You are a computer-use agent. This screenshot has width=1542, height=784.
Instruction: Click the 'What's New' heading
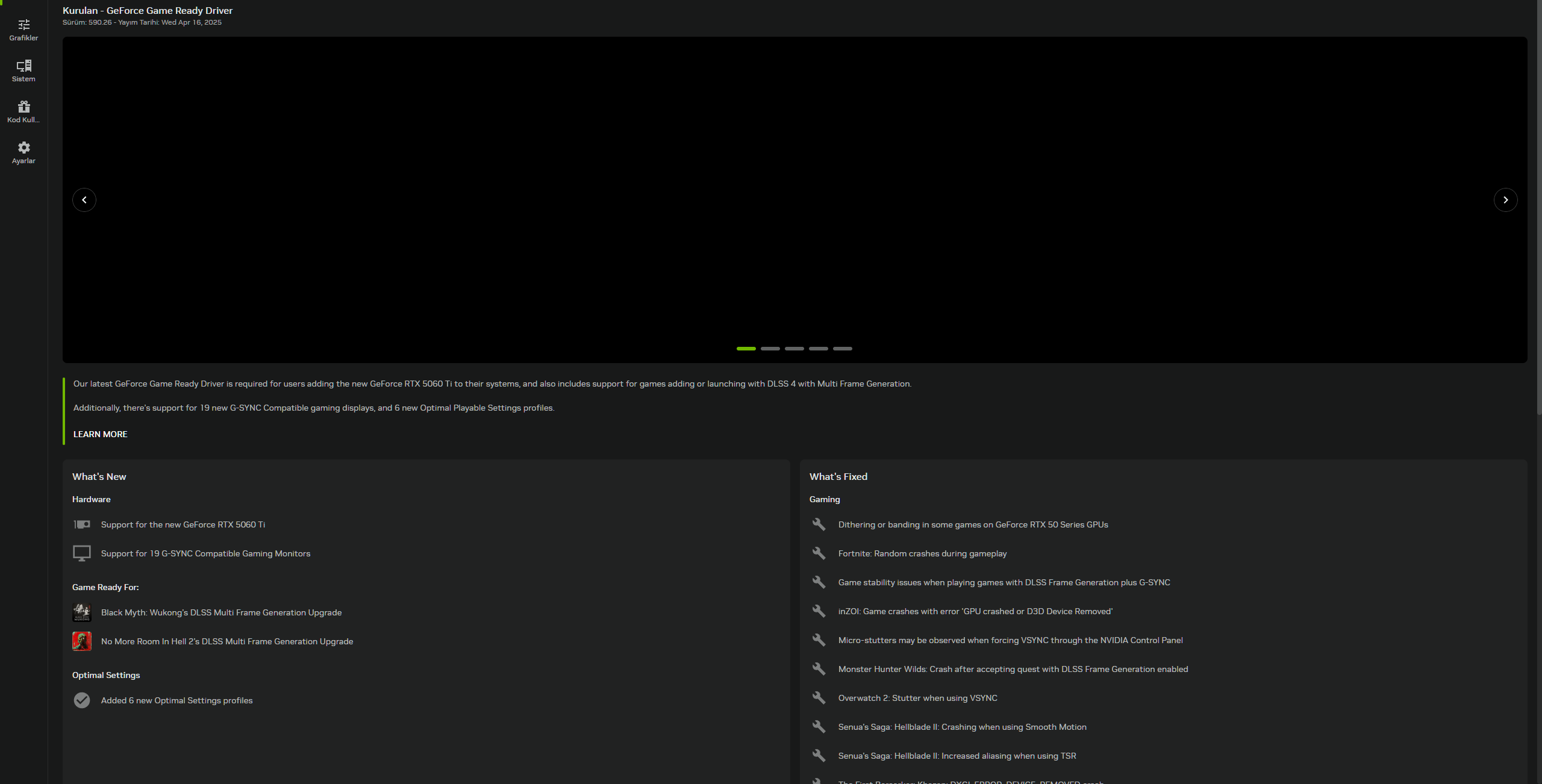tap(99, 476)
